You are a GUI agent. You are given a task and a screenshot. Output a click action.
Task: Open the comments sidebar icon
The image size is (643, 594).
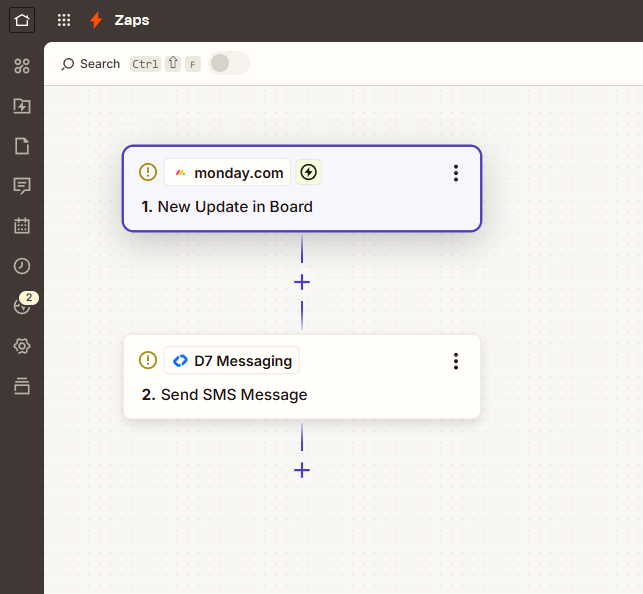pos(22,186)
